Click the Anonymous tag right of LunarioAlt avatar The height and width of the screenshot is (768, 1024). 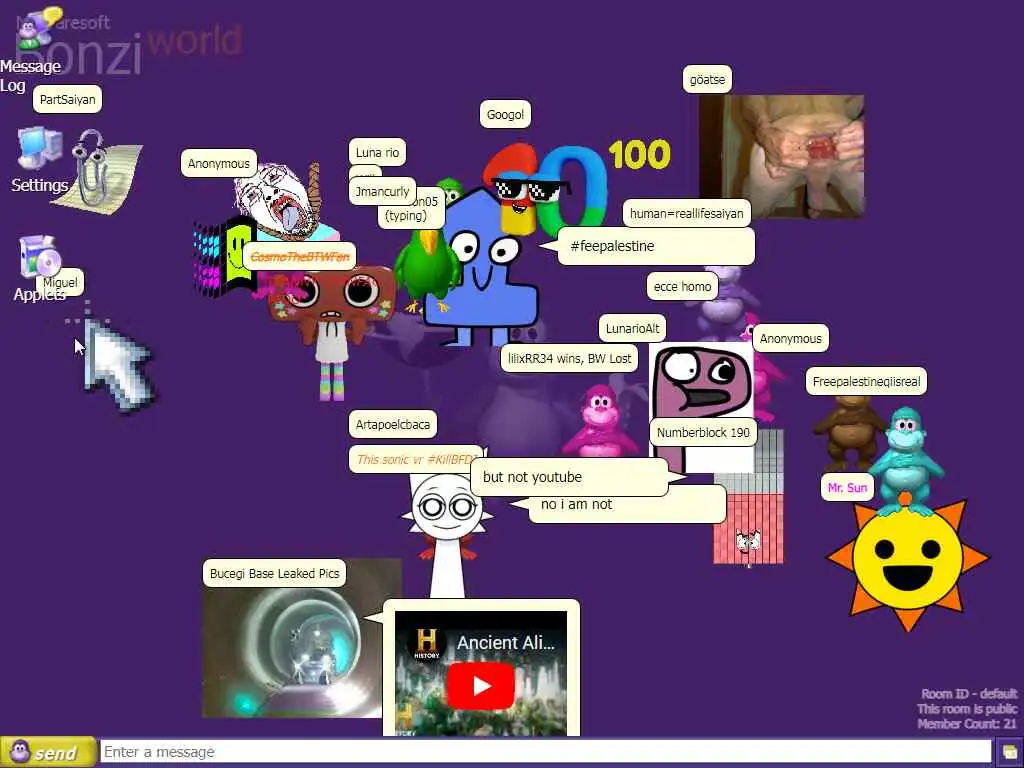pyautogui.click(x=790, y=338)
